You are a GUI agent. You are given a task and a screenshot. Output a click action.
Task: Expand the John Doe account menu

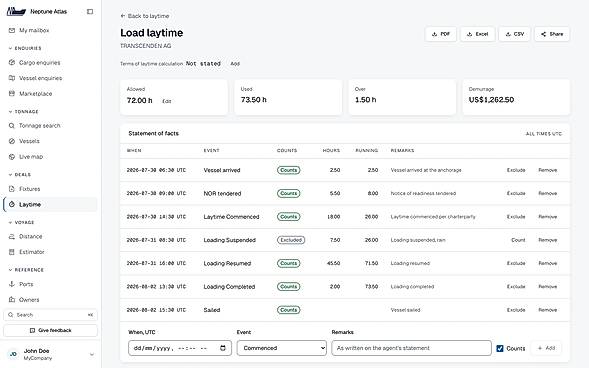click(x=92, y=354)
